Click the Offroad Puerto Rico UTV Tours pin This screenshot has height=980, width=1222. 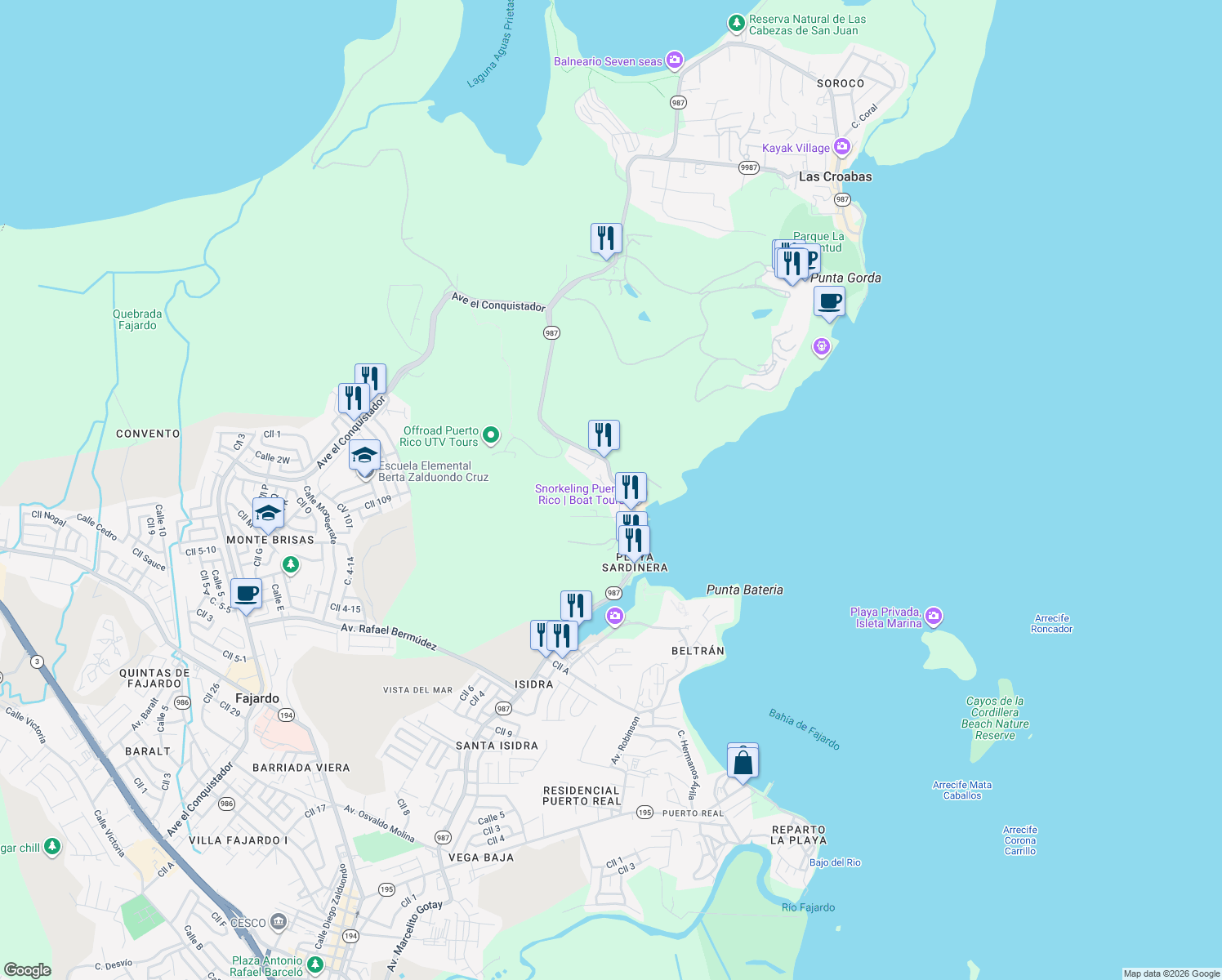click(489, 435)
